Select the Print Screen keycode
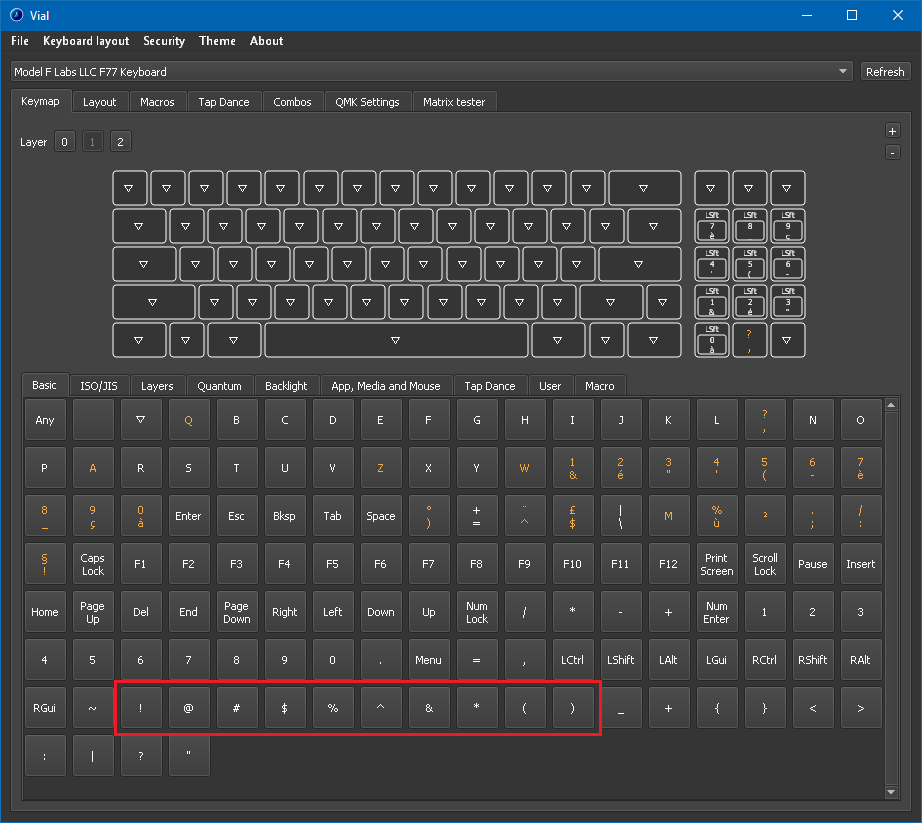This screenshot has height=823, width=922. point(716,563)
